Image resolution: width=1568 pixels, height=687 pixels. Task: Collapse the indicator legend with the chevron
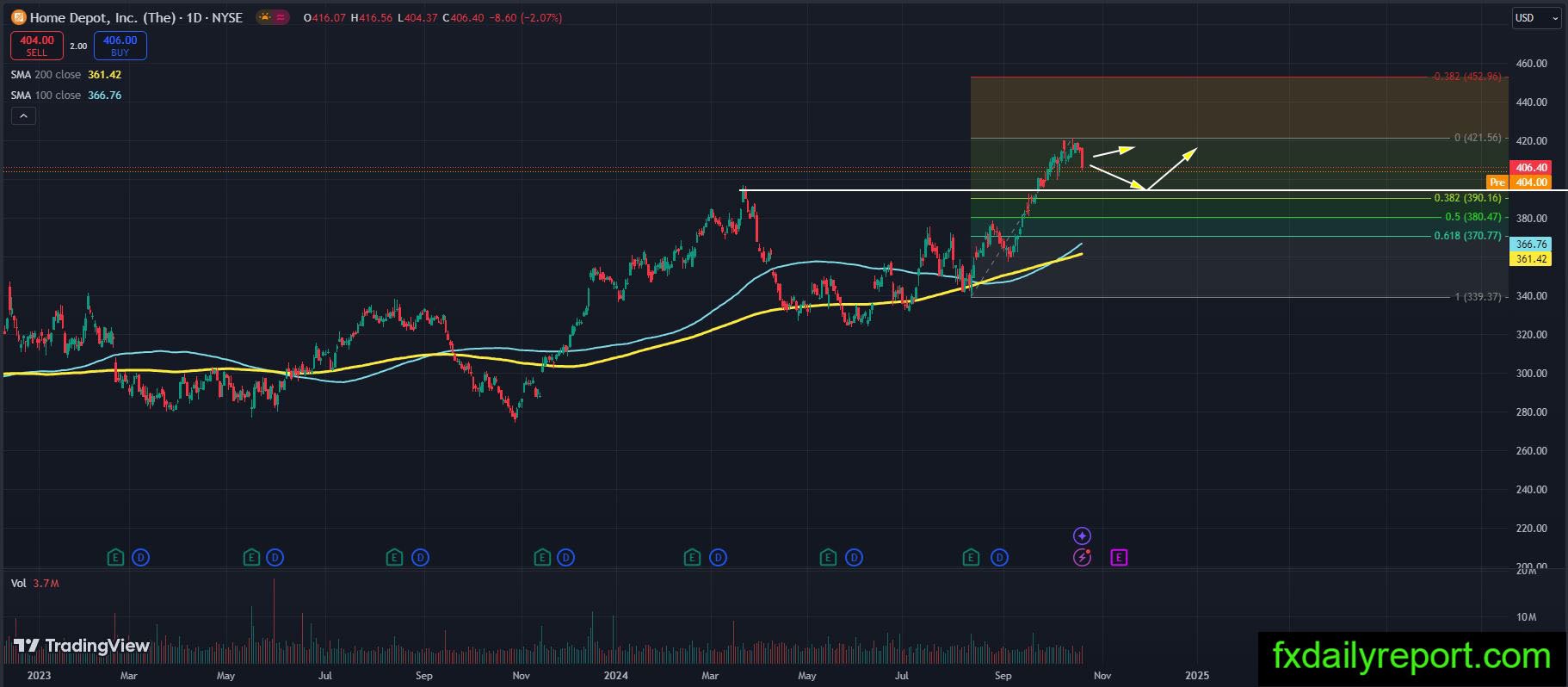[23, 116]
